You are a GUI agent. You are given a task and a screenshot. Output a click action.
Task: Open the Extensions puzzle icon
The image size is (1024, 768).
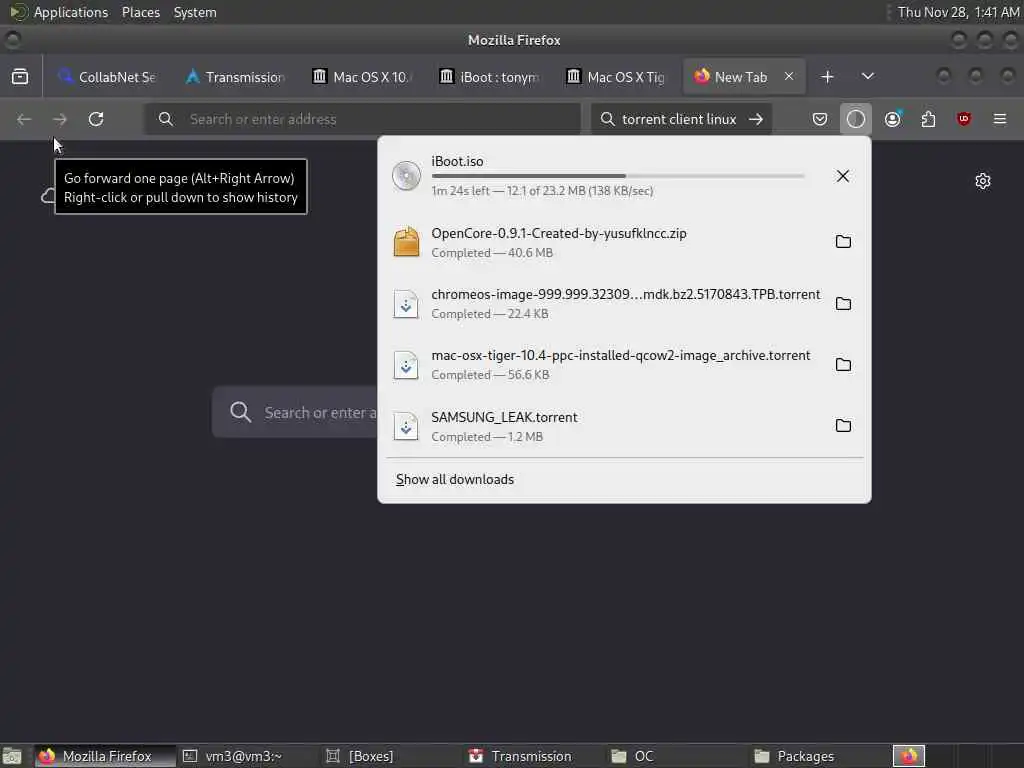928,119
